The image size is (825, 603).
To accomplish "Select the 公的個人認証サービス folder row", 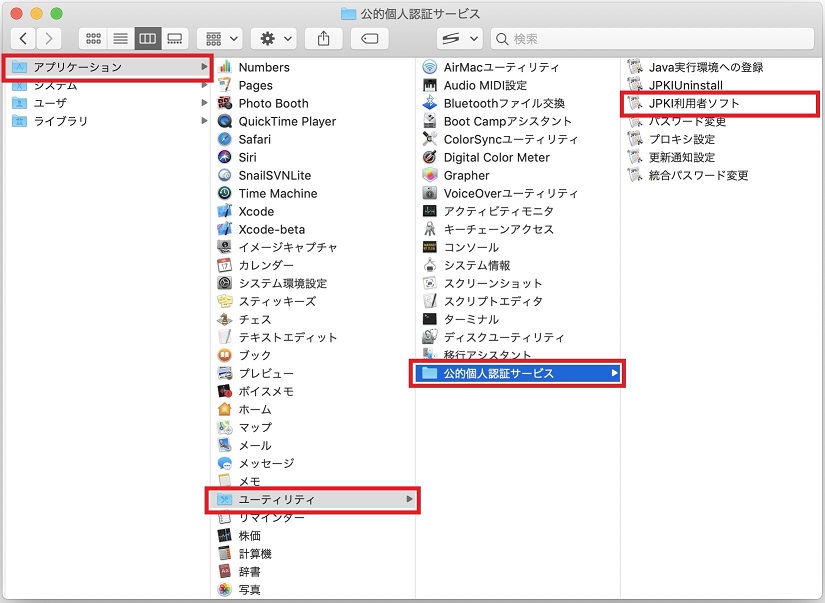I will click(518, 373).
